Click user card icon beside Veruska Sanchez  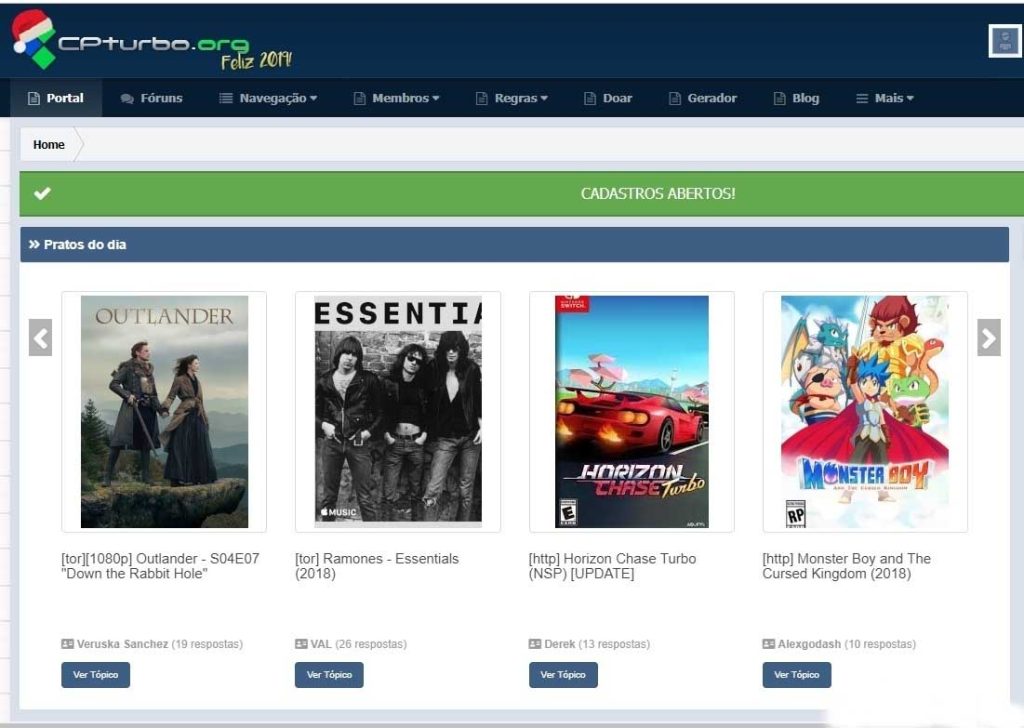coord(67,644)
